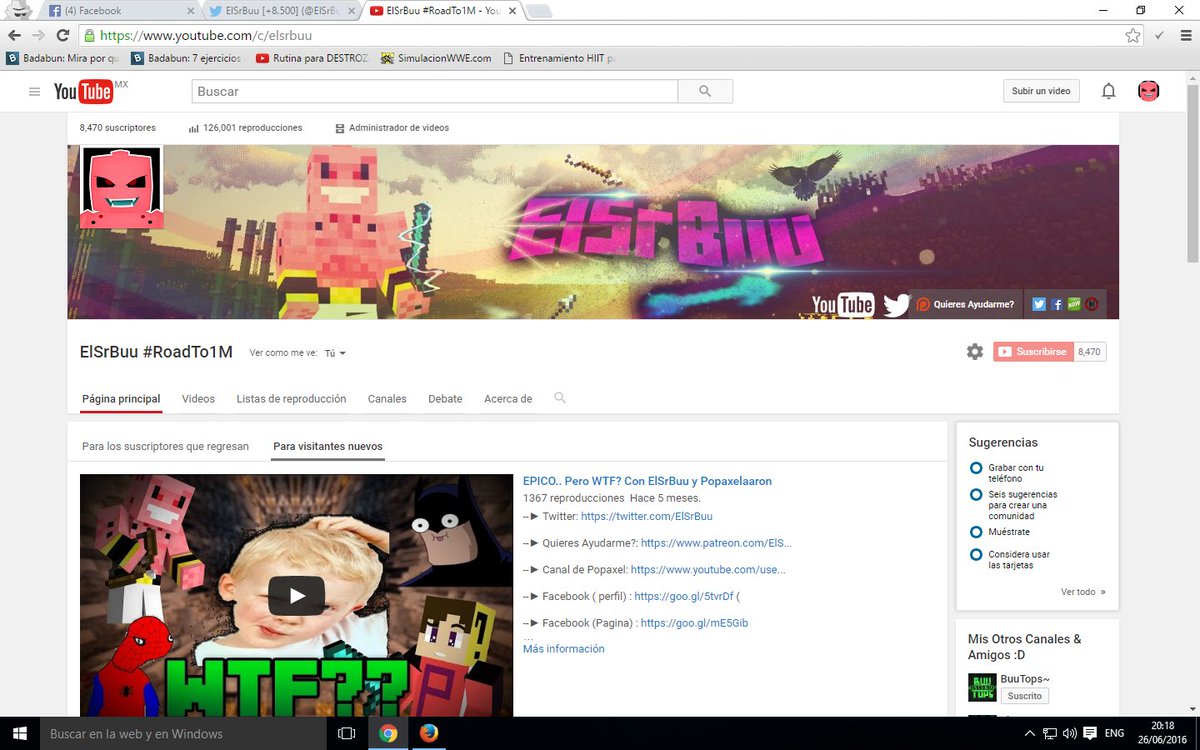
Task: Click the Firefox taskbar icon
Action: click(429, 733)
